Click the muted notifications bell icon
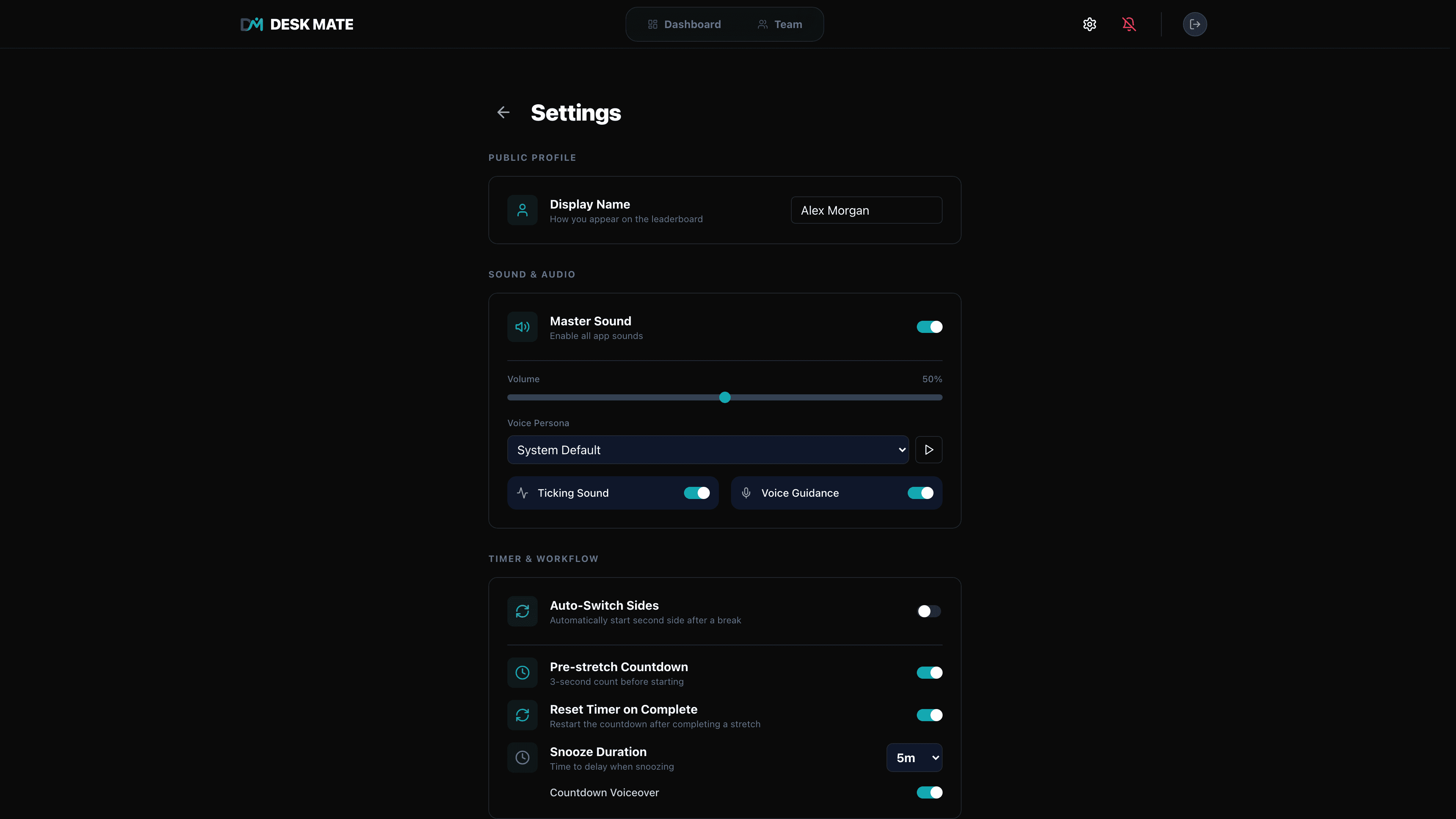Viewport: 1456px width, 819px height. tap(1129, 24)
